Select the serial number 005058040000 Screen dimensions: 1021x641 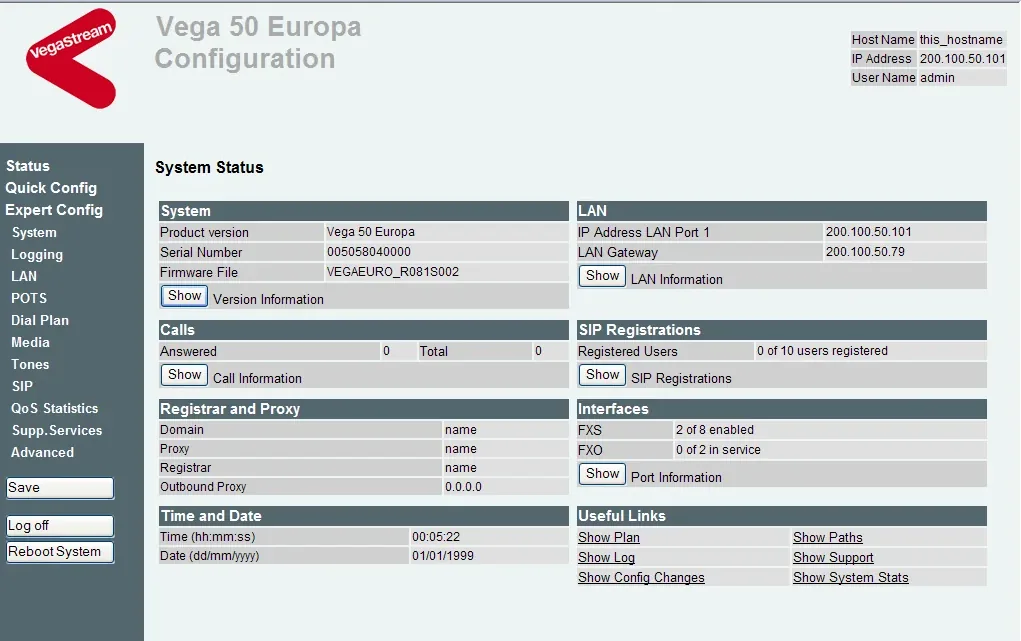tap(369, 251)
